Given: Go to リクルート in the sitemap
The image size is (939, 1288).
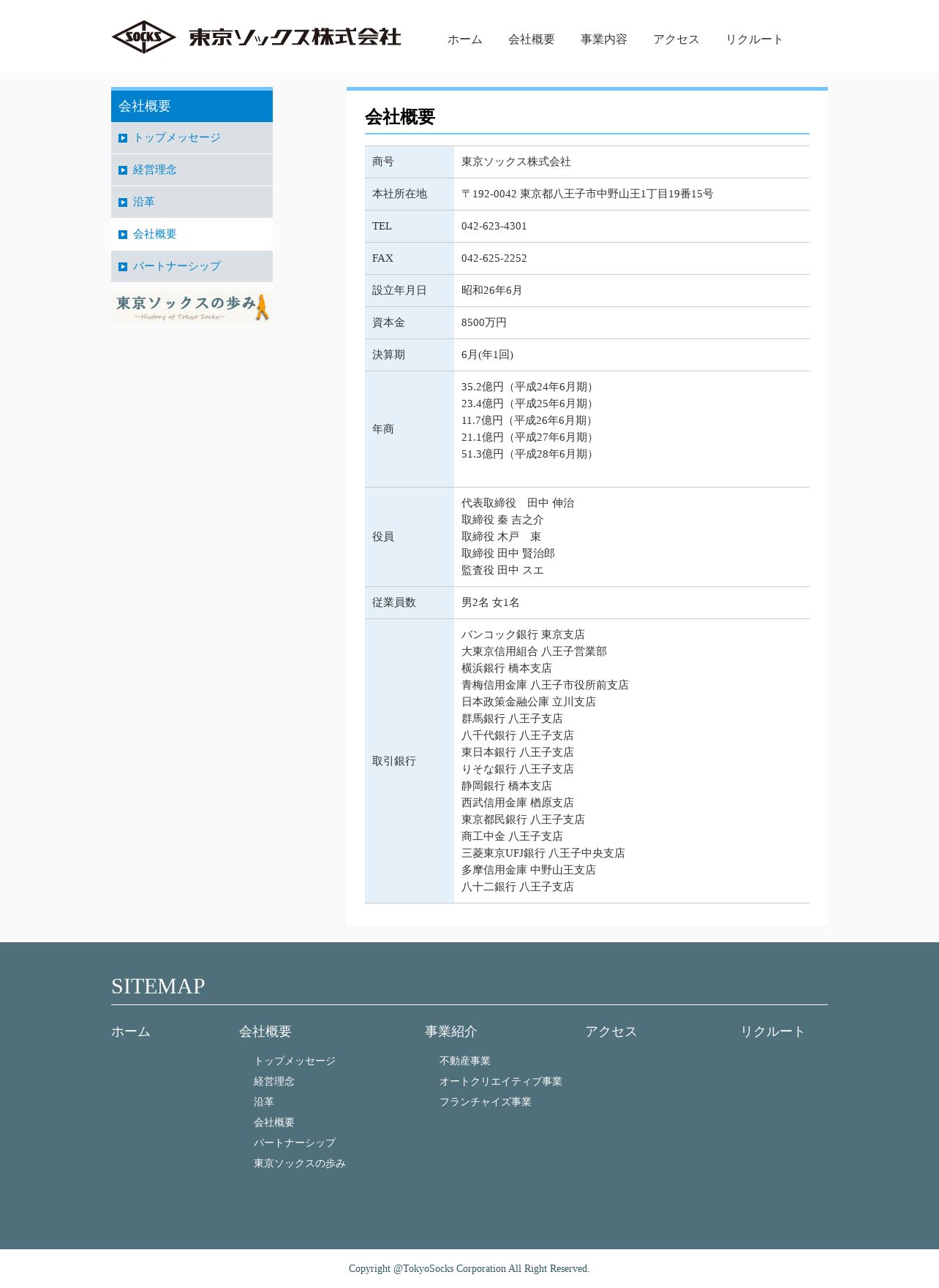Looking at the screenshot, I should point(772,1031).
